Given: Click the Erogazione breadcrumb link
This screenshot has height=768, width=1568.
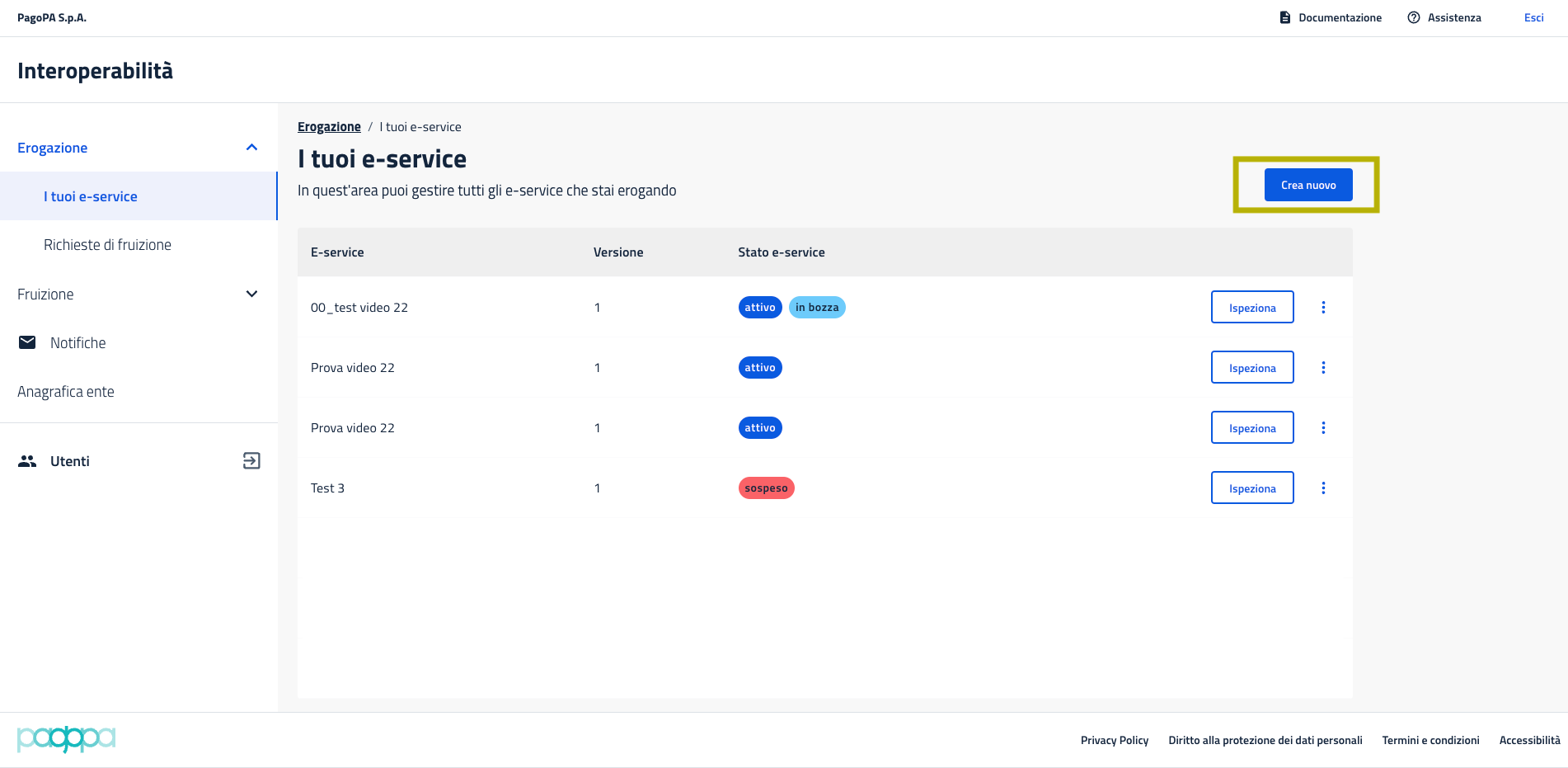Looking at the screenshot, I should tap(329, 127).
